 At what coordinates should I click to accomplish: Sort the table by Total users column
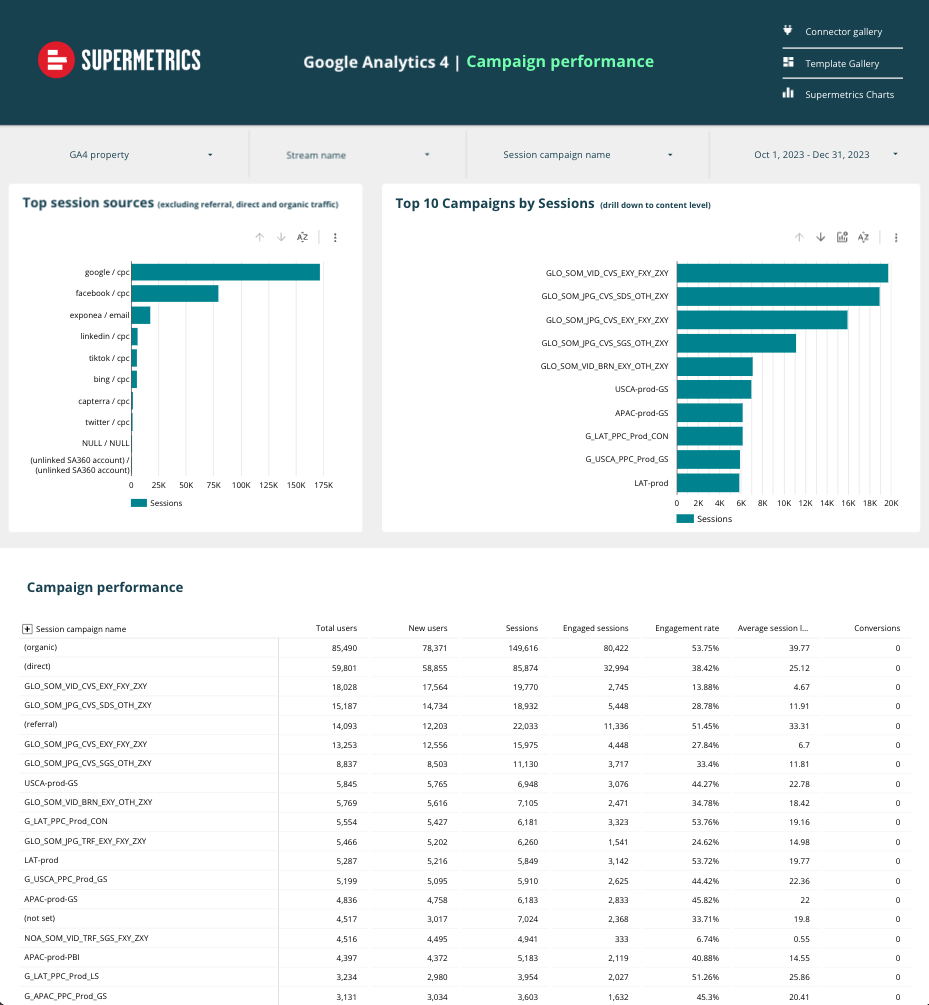336,628
